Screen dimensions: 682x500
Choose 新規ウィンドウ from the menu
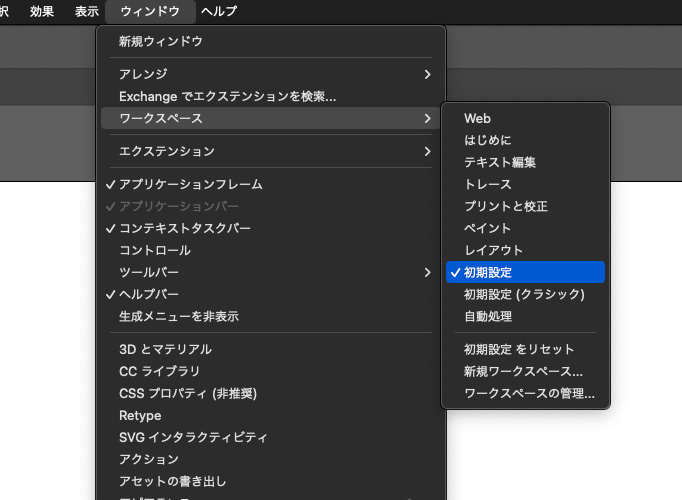click(x=160, y=41)
